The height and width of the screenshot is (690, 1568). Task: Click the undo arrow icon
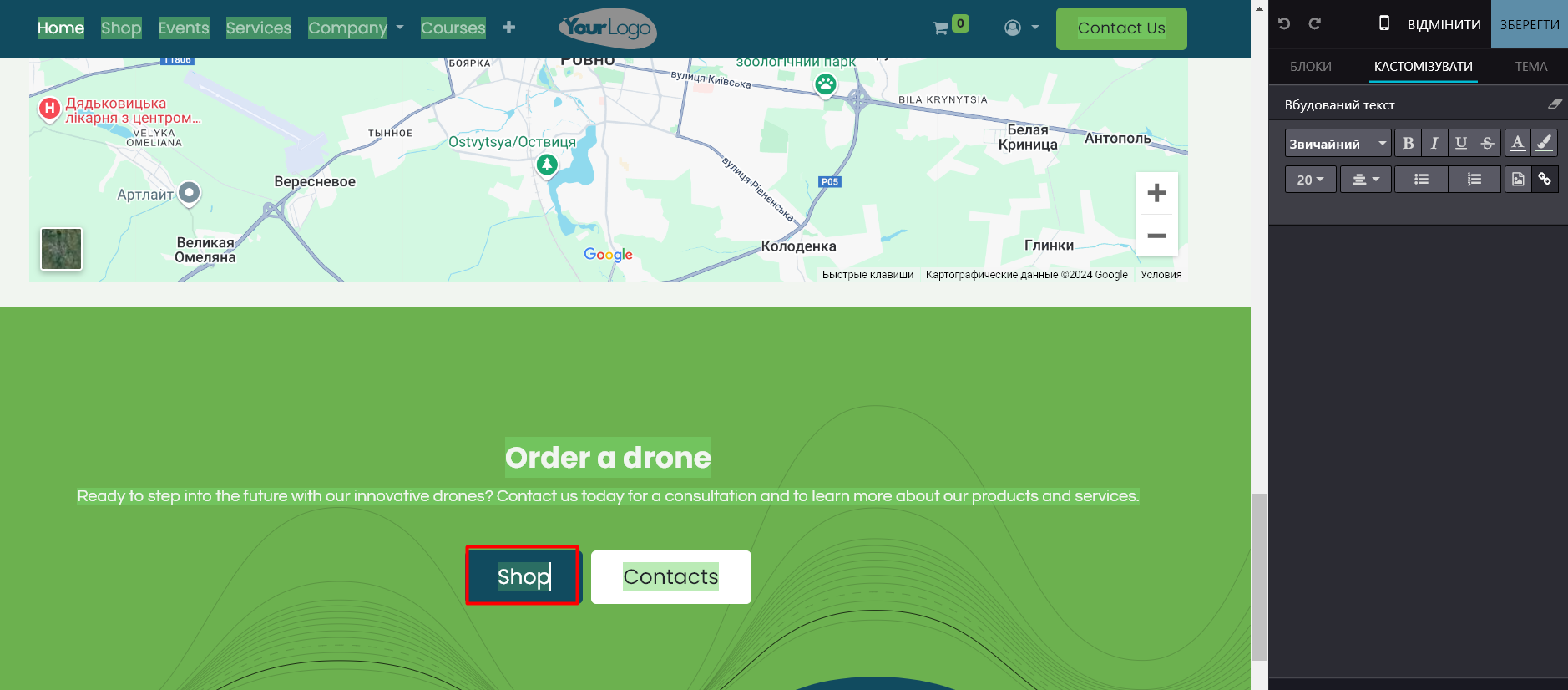coord(1284,23)
